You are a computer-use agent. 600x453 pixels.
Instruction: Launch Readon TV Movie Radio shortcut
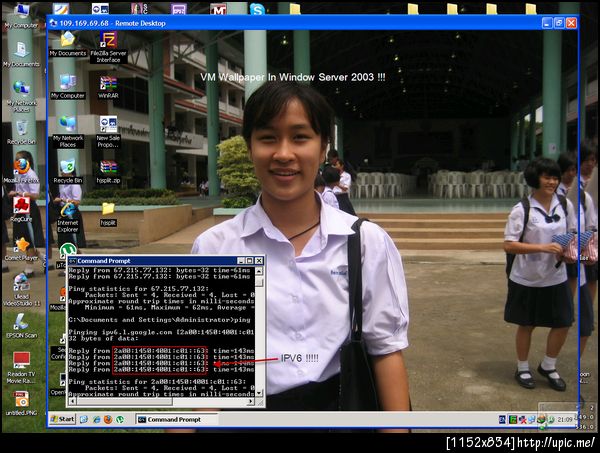pos(21,367)
